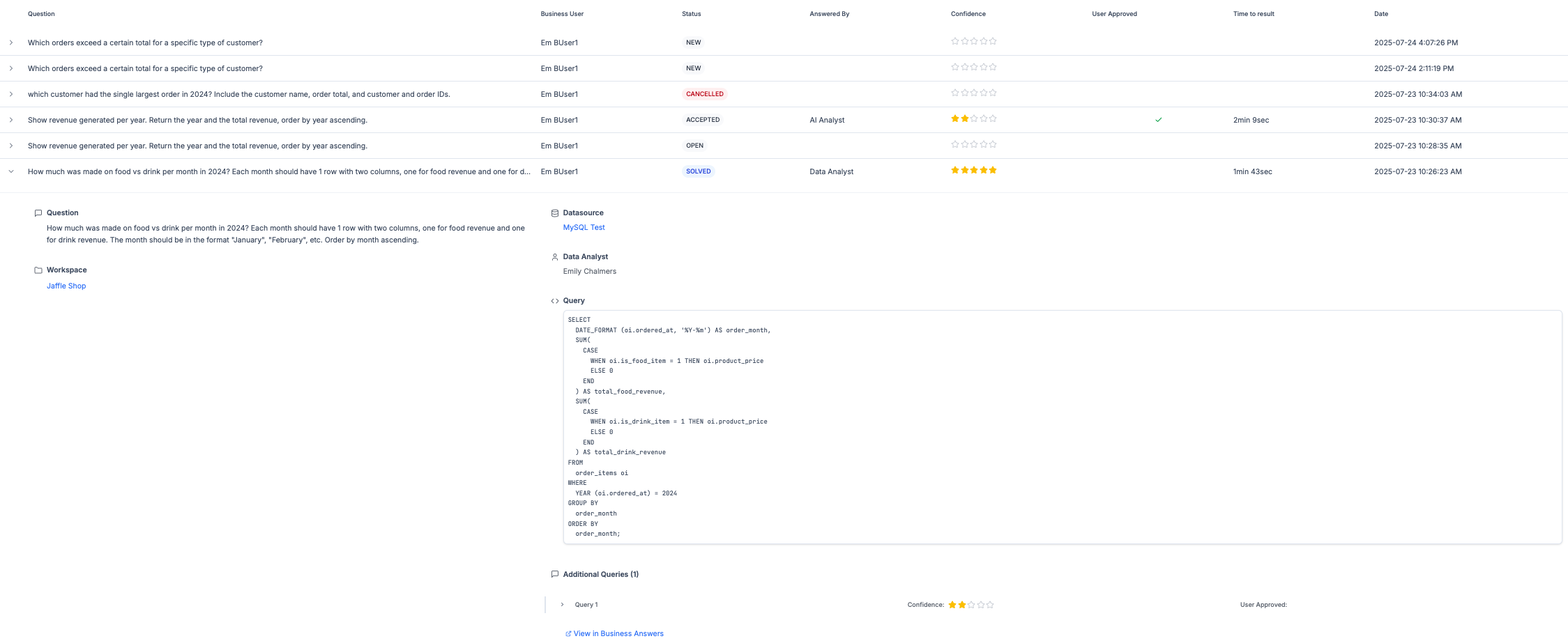This screenshot has height=641, width=1568.
Task: Expand the 2:11:19 PM 'Which orders exceed' row
Action: click(x=11, y=68)
